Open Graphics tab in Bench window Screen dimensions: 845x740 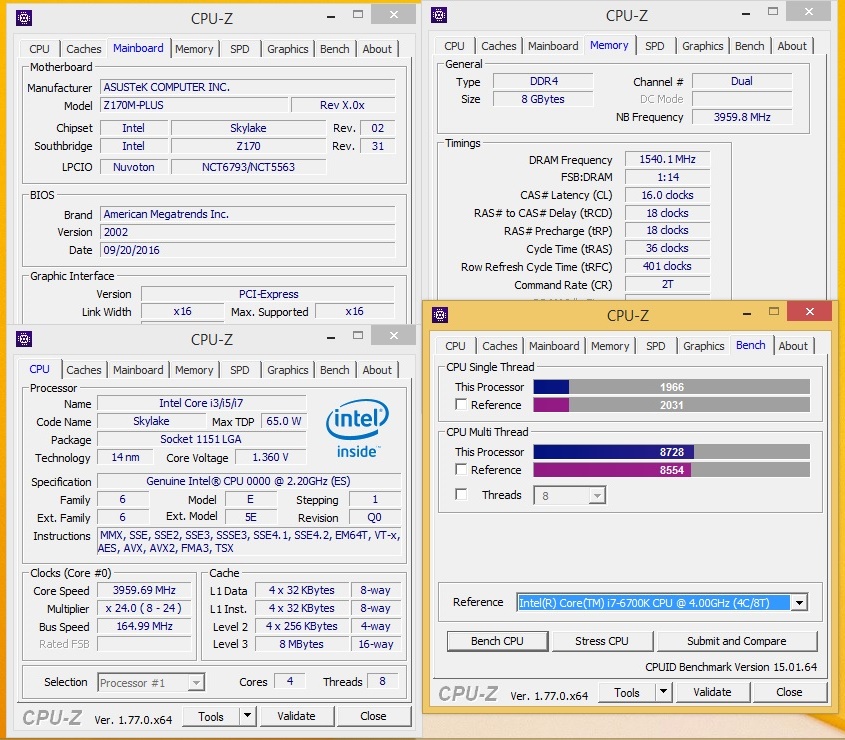[703, 346]
